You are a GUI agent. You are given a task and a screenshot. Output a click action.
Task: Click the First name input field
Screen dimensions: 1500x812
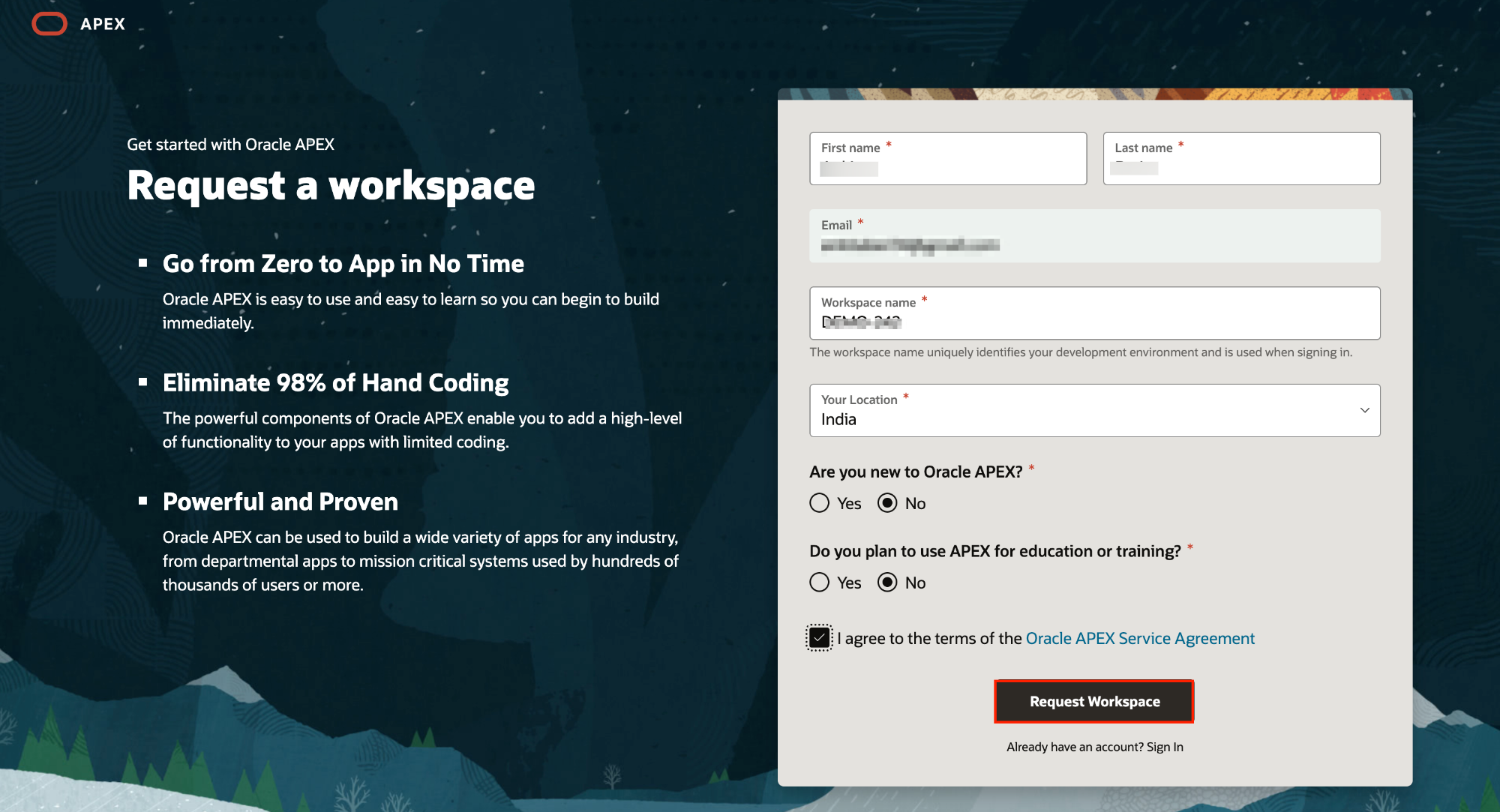point(948,159)
